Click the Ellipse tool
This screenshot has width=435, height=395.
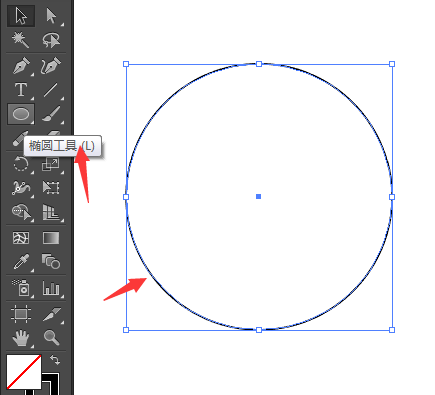pyautogui.click(x=21, y=114)
